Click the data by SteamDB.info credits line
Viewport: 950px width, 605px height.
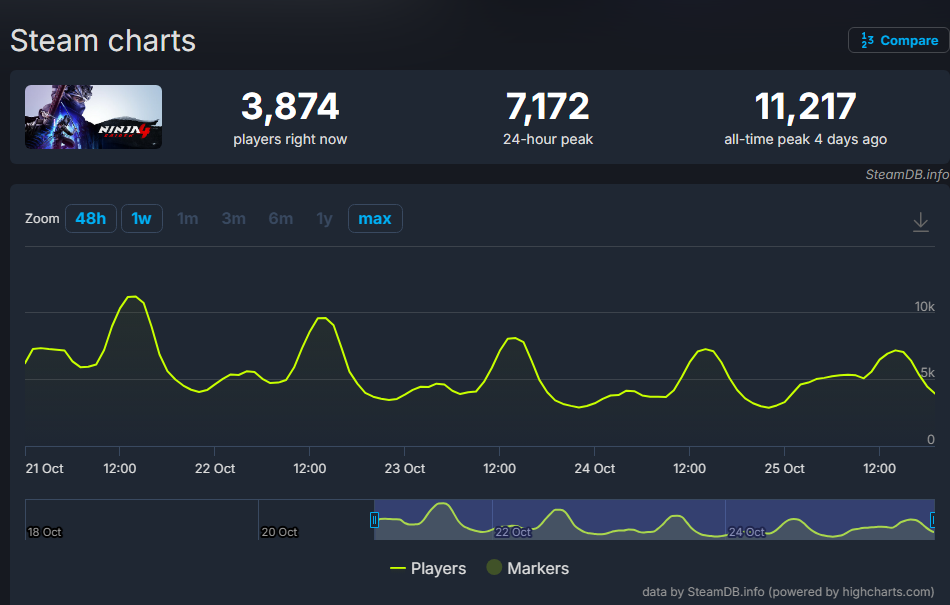point(788,592)
